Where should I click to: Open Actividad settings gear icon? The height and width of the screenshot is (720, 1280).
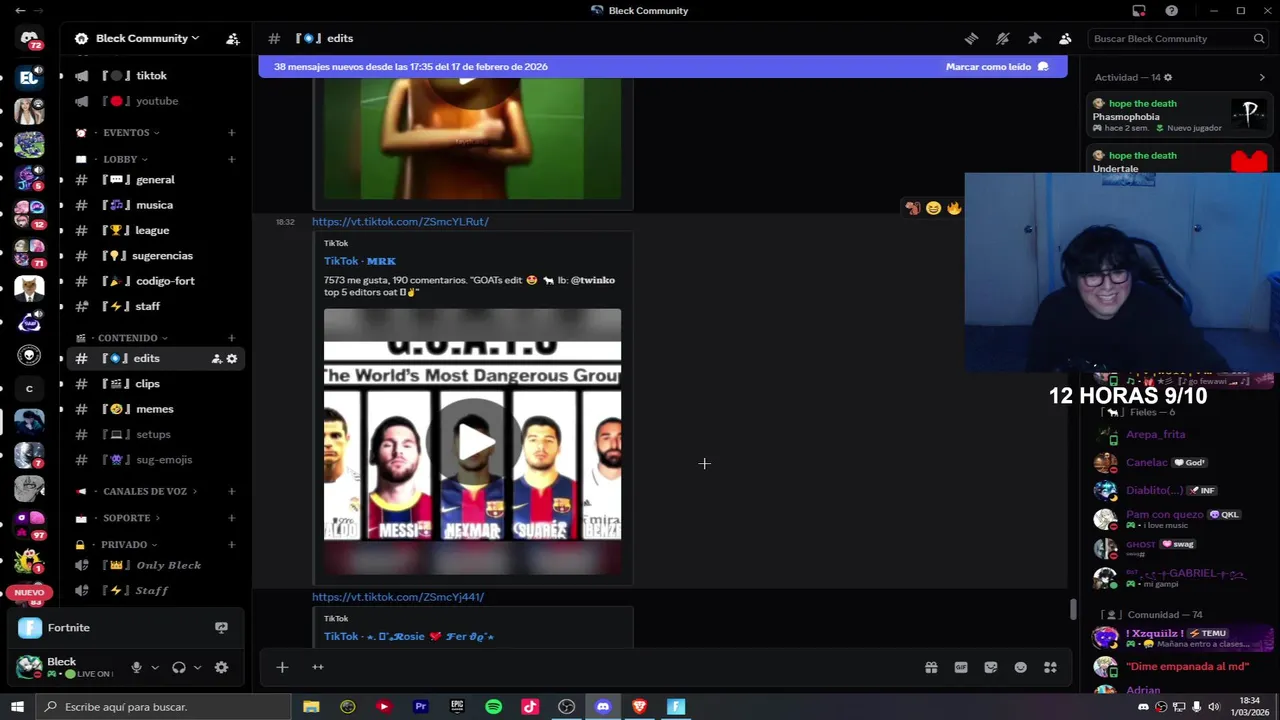tap(1168, 77)
